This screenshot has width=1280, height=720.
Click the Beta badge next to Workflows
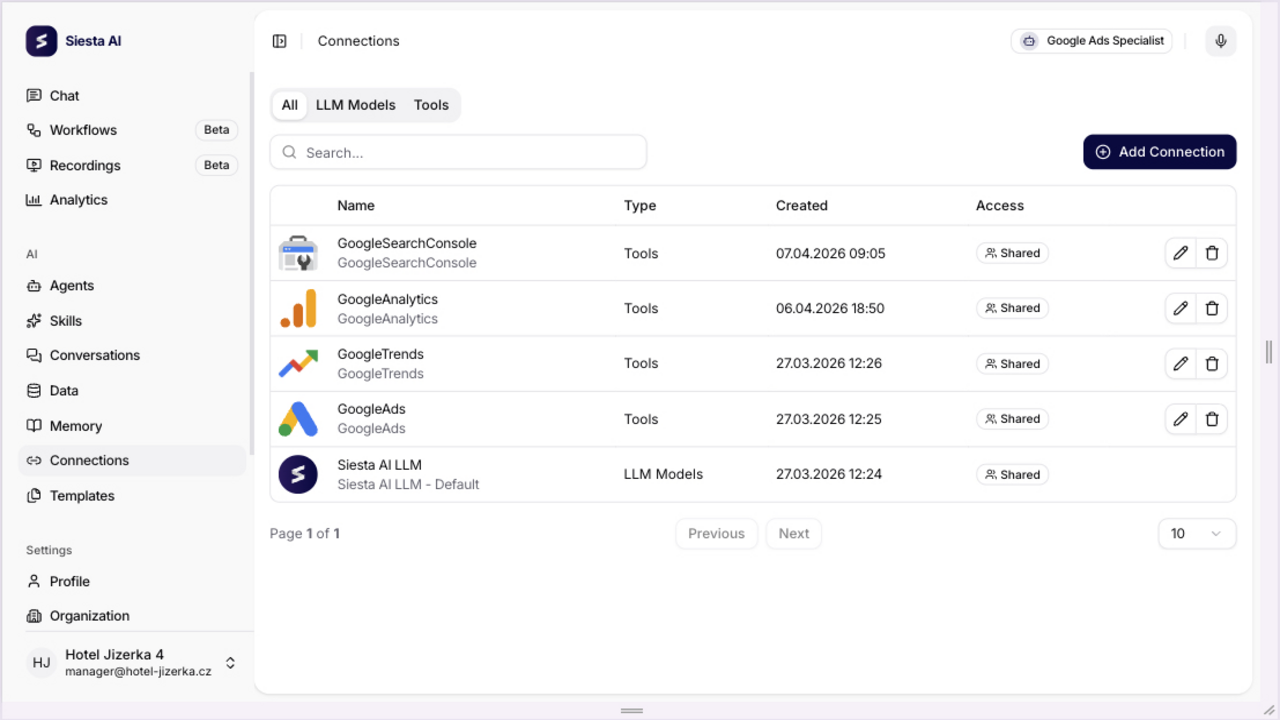tap(217, 130)
